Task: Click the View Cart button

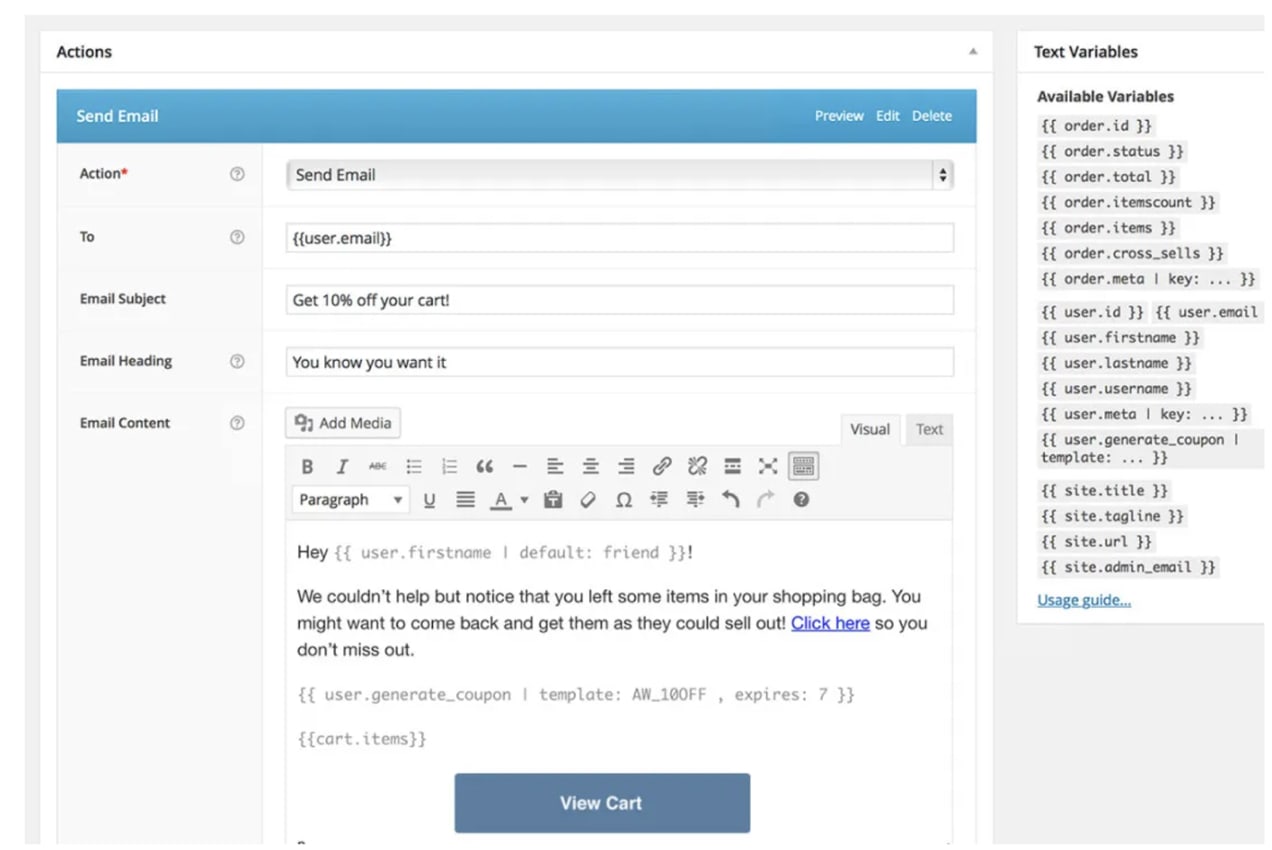Action: click(x=602, y=803)
